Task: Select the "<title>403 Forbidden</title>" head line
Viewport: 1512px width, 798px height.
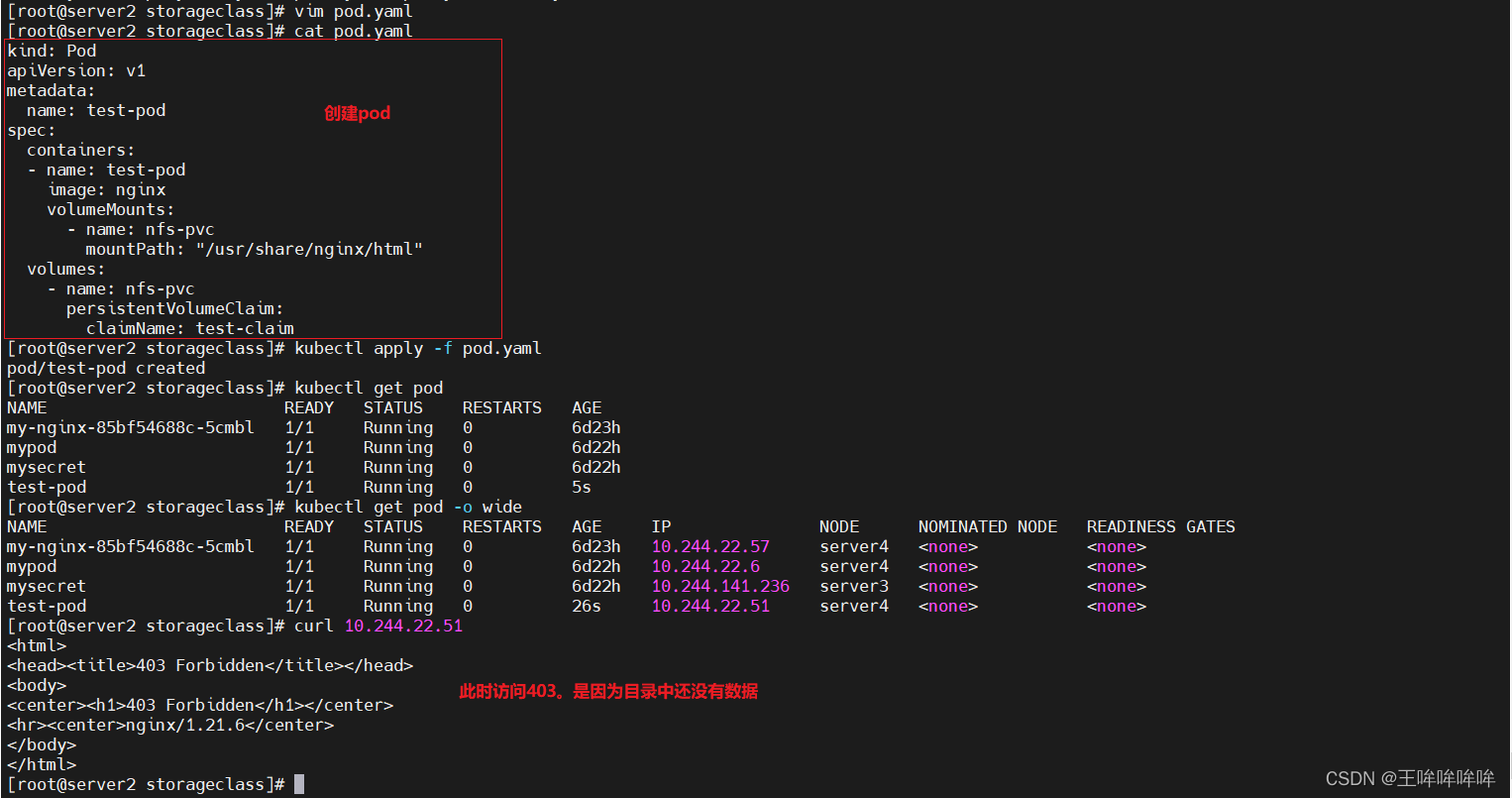Action: [210, 665]
